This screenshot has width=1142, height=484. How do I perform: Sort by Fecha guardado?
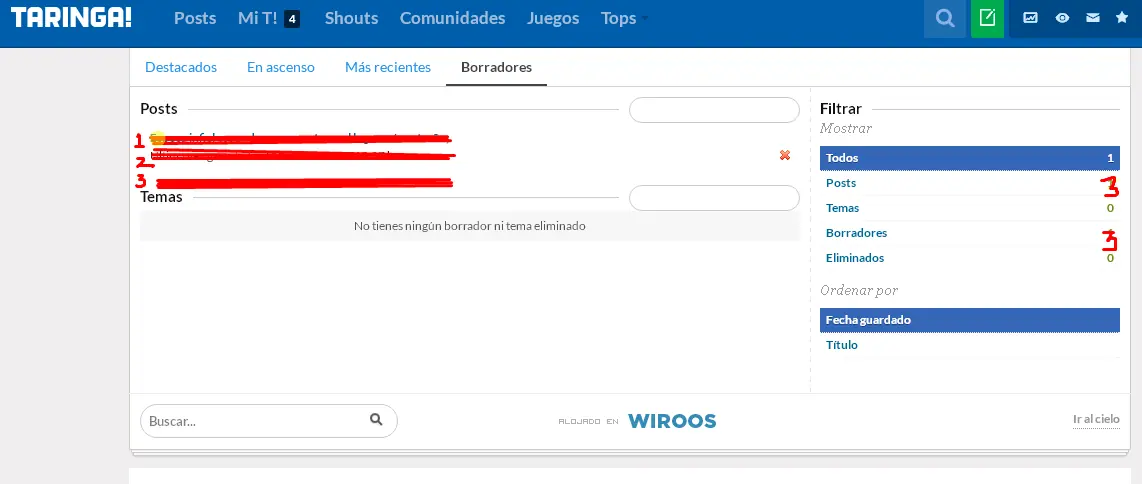(x=969, y=320)
